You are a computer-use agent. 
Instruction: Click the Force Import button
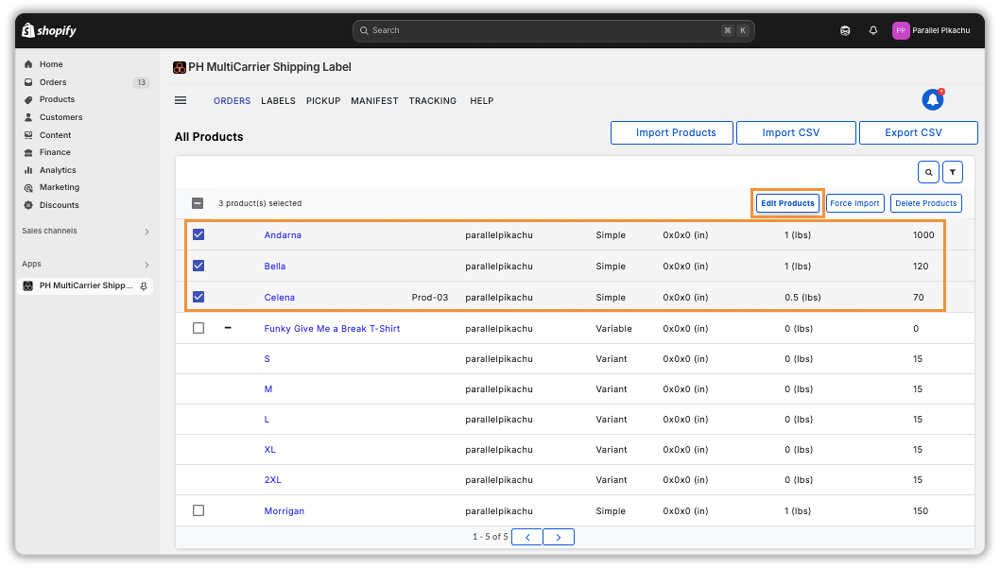(x=855, y=203)
